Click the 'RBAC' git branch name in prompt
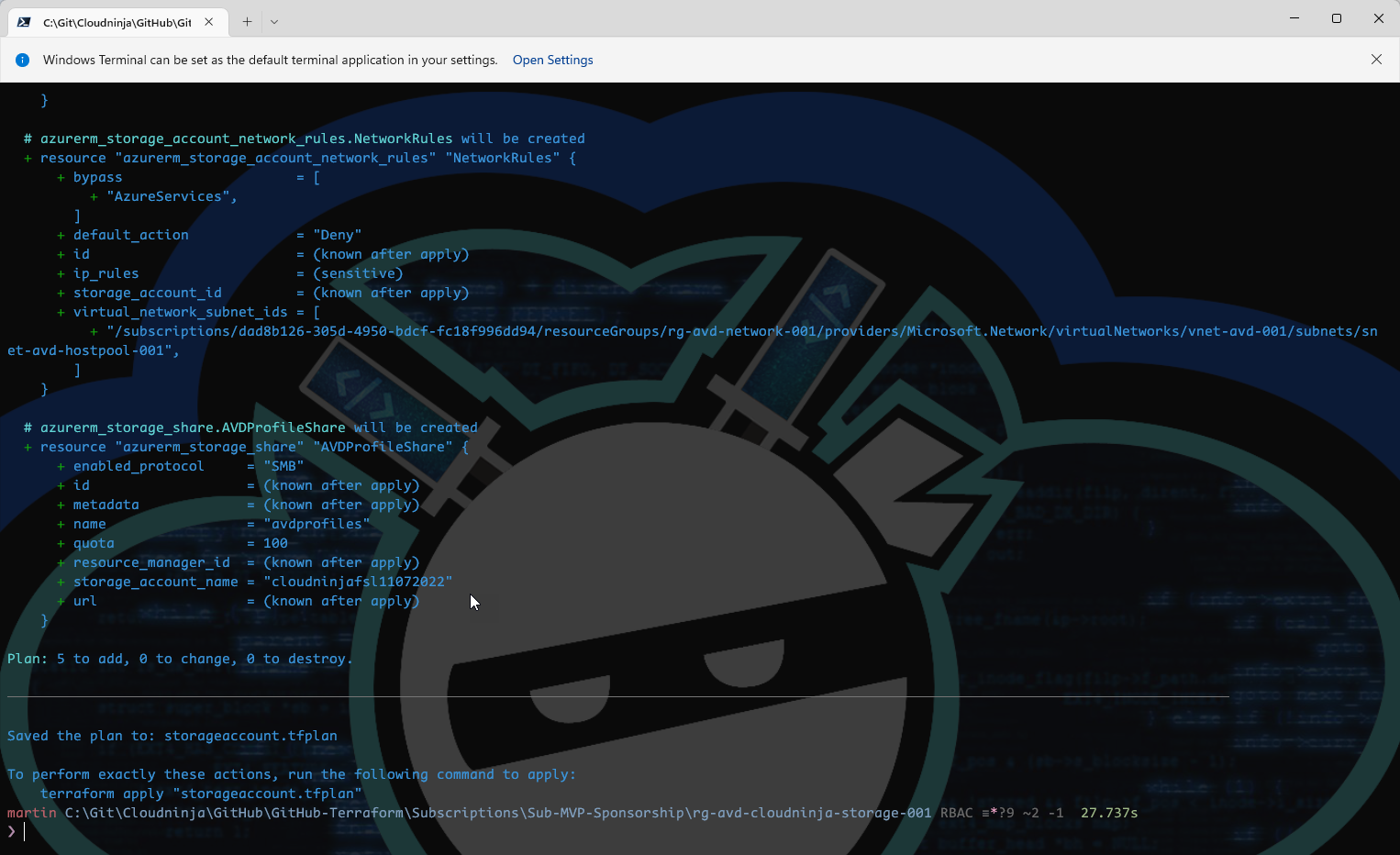This screenshot has width=1400, height=855. click(957, 813)
